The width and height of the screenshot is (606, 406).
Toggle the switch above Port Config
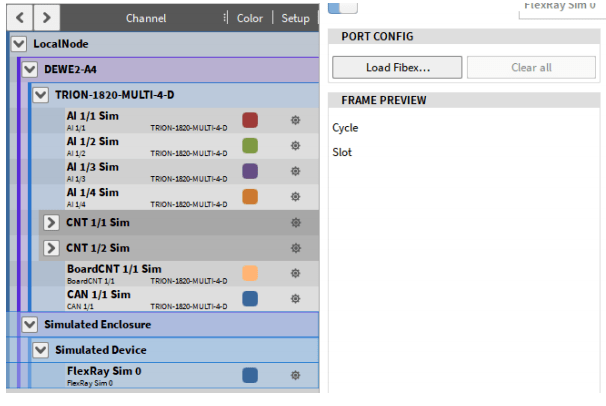pyautogui.click(x=343, y=6)
